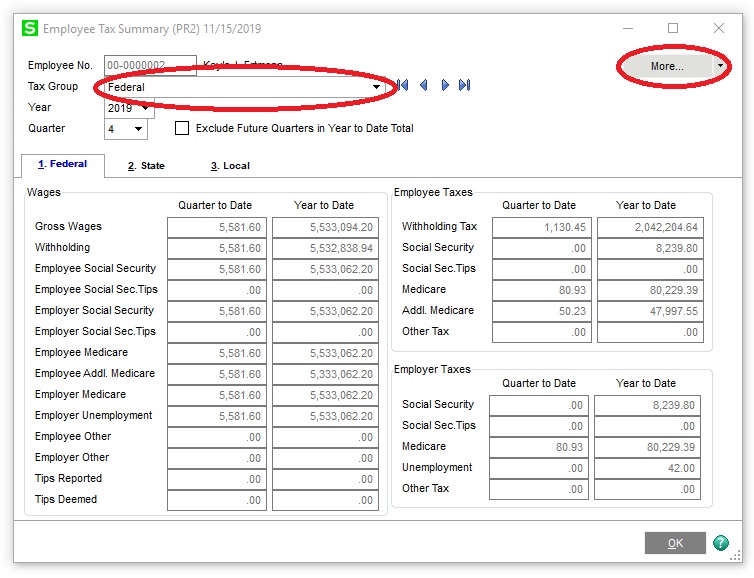Go to the next tax group record

[x=445, y=86]
